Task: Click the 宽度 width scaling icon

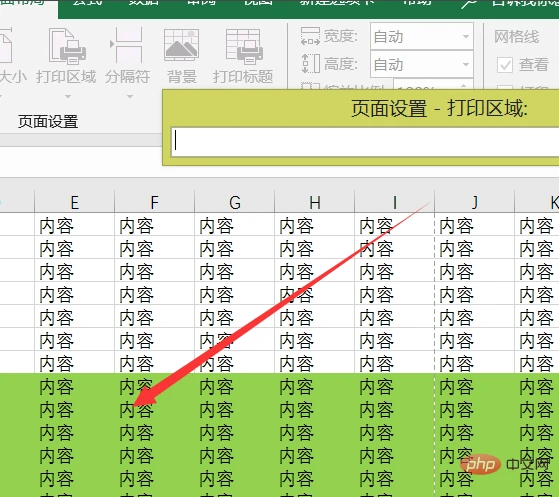Action: click(x=310, y=36)
